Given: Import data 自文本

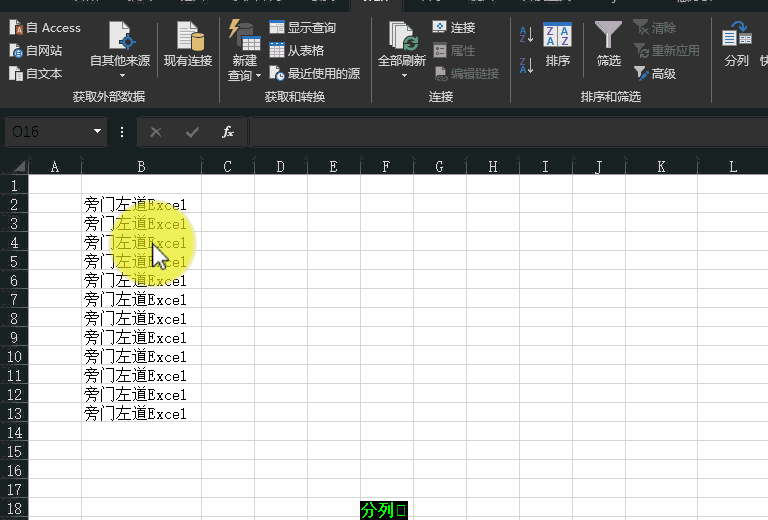Looking at the screenshot, I should pyautogui.click(x=36, y=73).
